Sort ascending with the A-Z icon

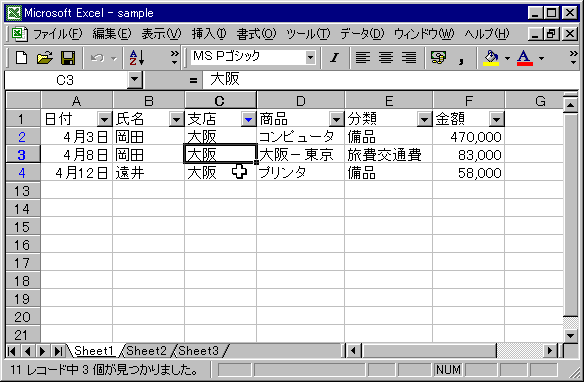click(136, 58)
